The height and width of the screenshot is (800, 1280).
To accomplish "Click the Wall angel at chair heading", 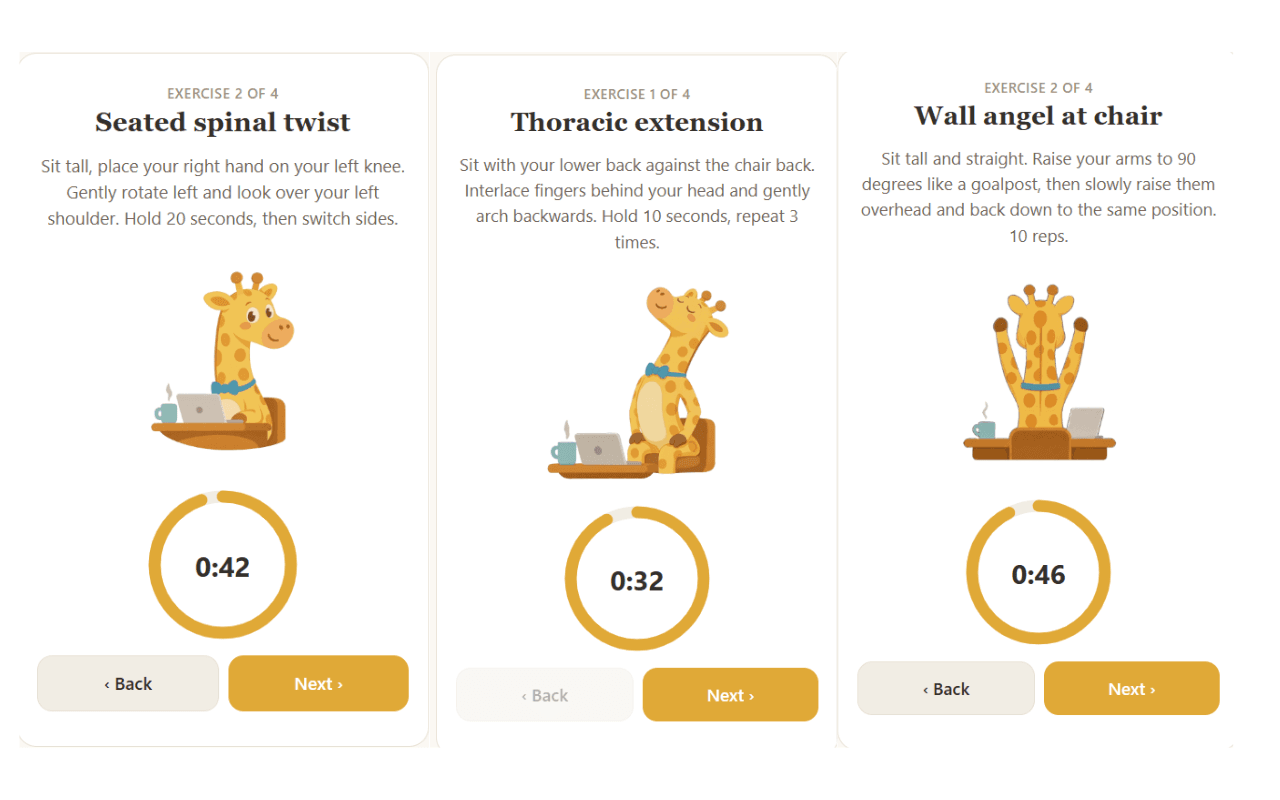I will click(1038, 116).
